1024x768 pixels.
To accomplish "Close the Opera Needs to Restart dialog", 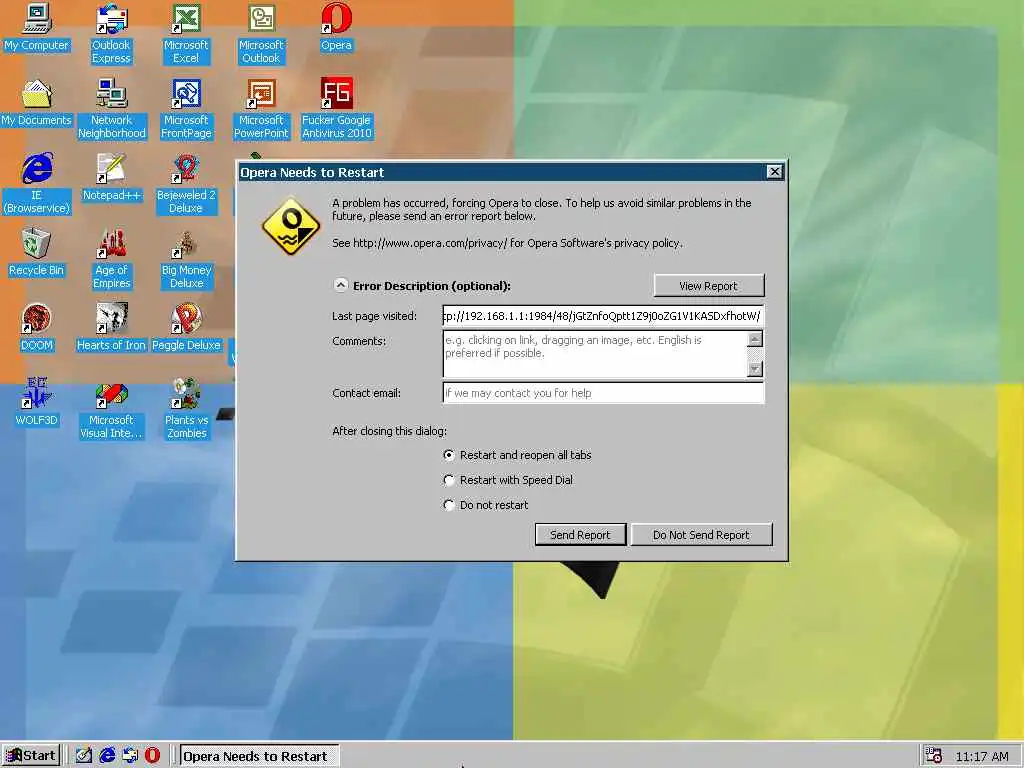I will (774, 172).
